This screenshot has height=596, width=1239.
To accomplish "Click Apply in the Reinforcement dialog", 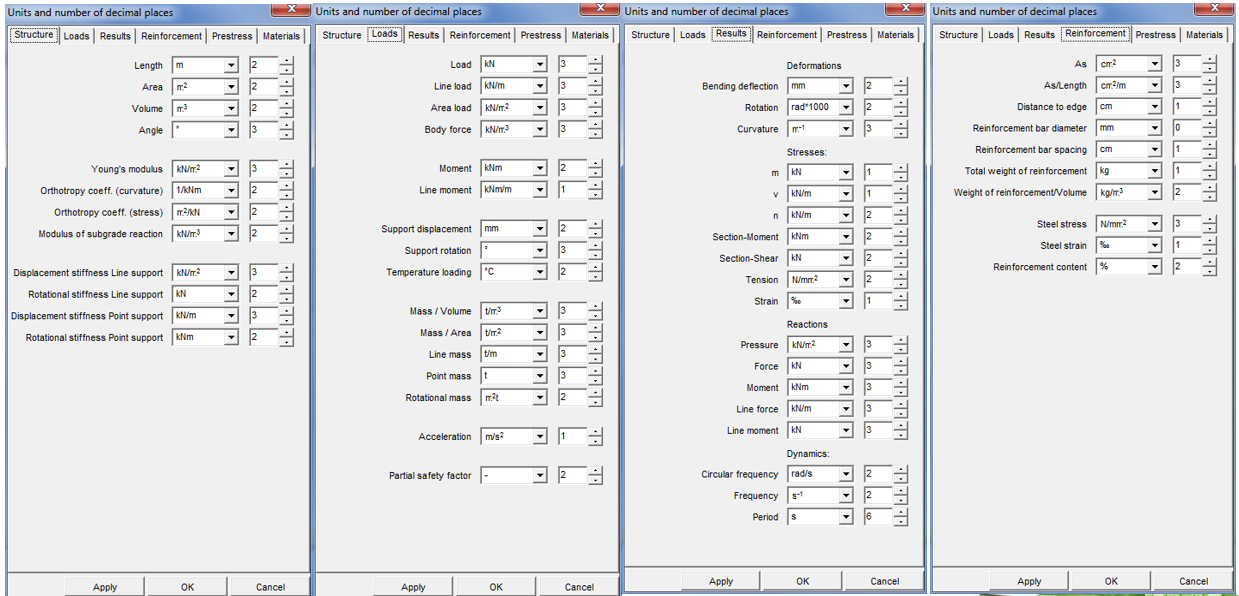I will pos(1029,581).
